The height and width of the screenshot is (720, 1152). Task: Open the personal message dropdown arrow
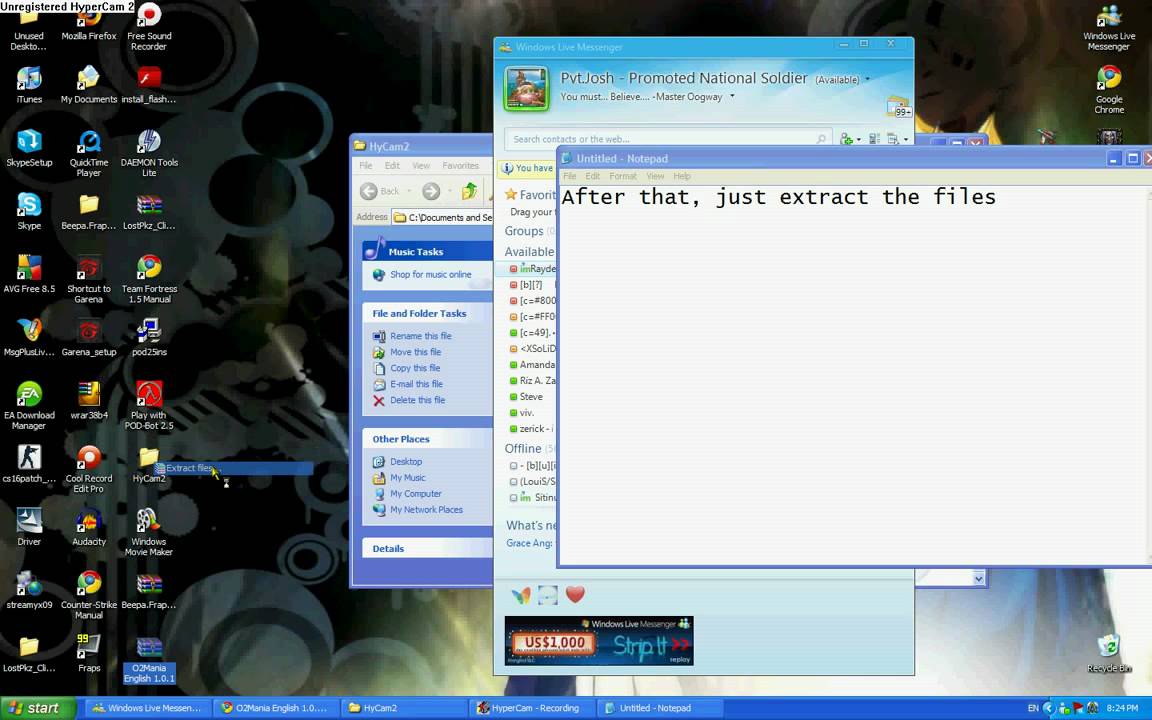[x=732, y=96]
